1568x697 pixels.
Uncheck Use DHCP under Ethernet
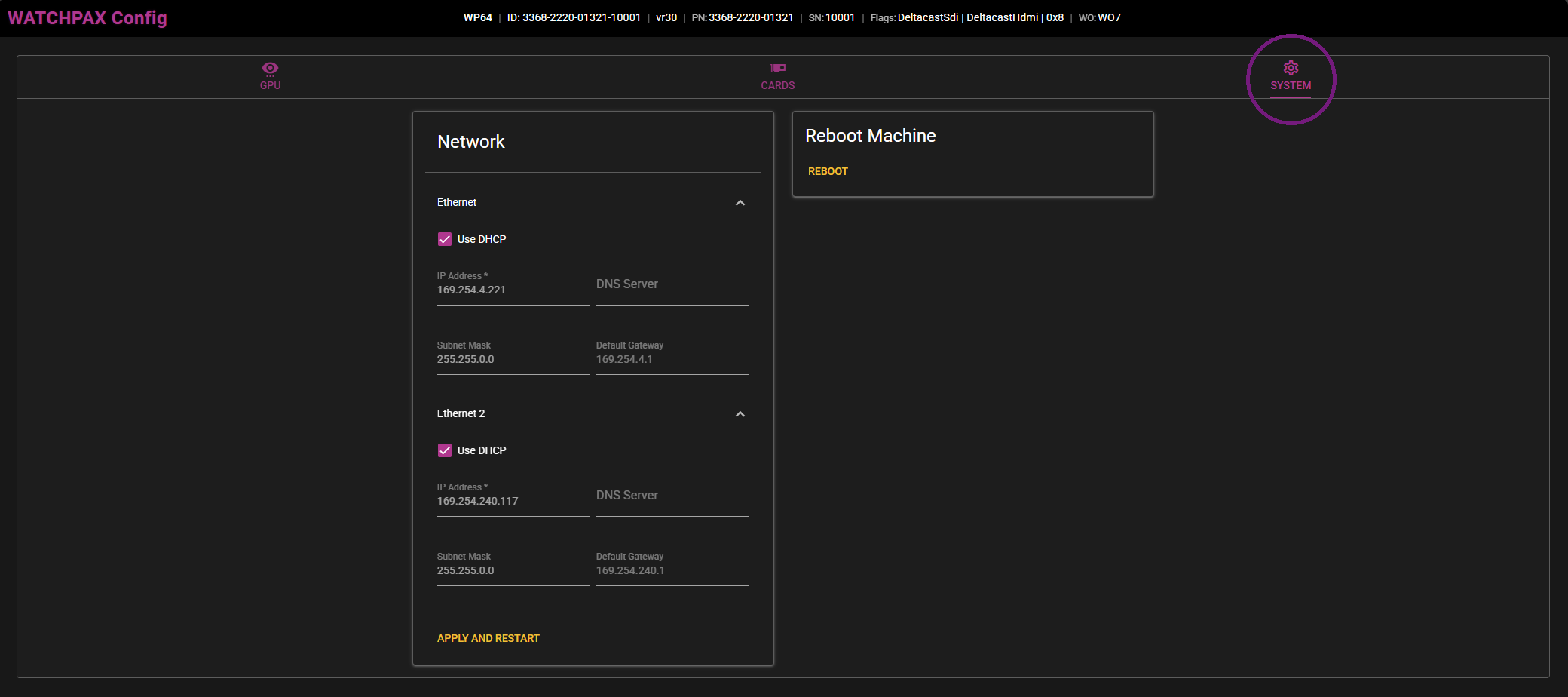(445, 239)
